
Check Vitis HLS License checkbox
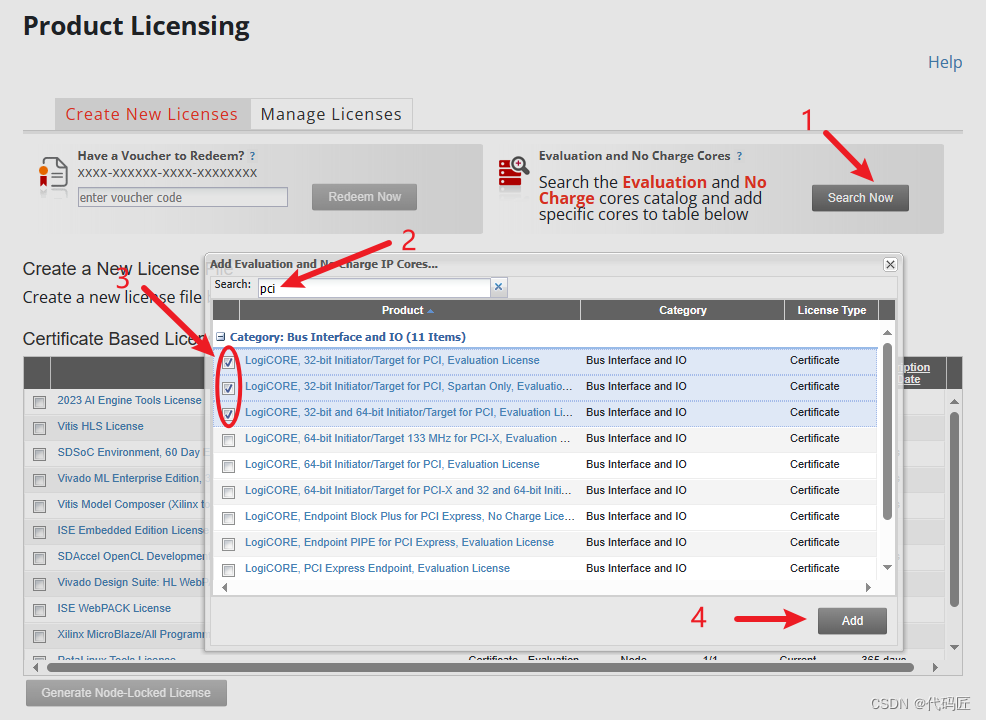(40, 428)
